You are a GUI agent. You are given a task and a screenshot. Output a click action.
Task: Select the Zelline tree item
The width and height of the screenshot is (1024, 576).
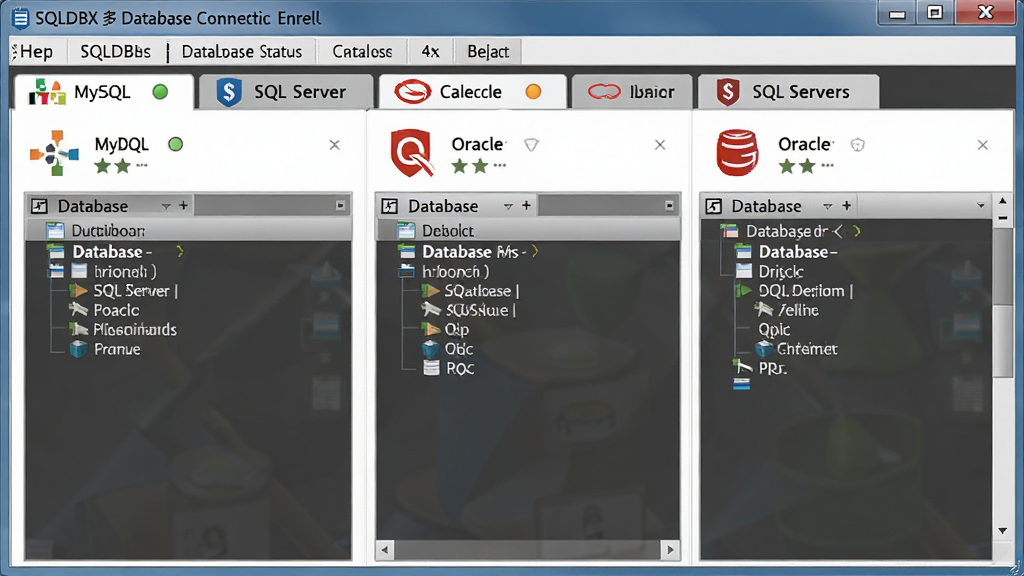coord(798,310)
